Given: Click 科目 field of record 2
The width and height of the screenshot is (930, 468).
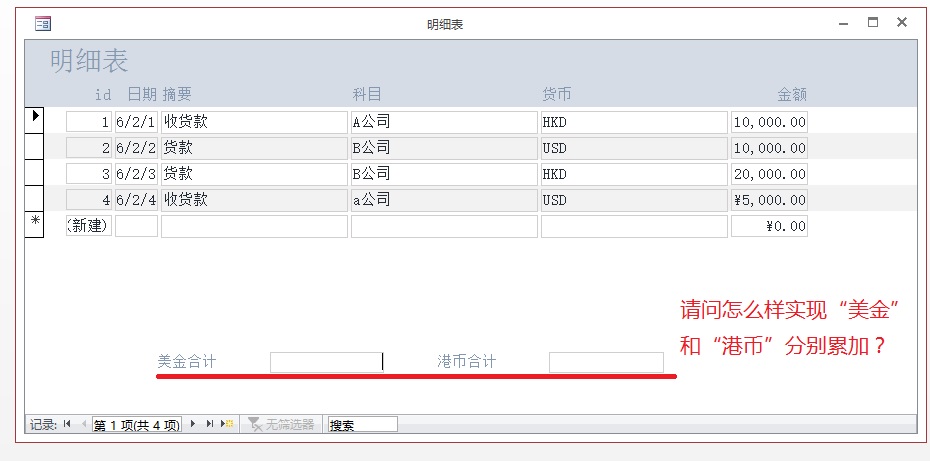Looking at the screenshot, I should point(443,148).
